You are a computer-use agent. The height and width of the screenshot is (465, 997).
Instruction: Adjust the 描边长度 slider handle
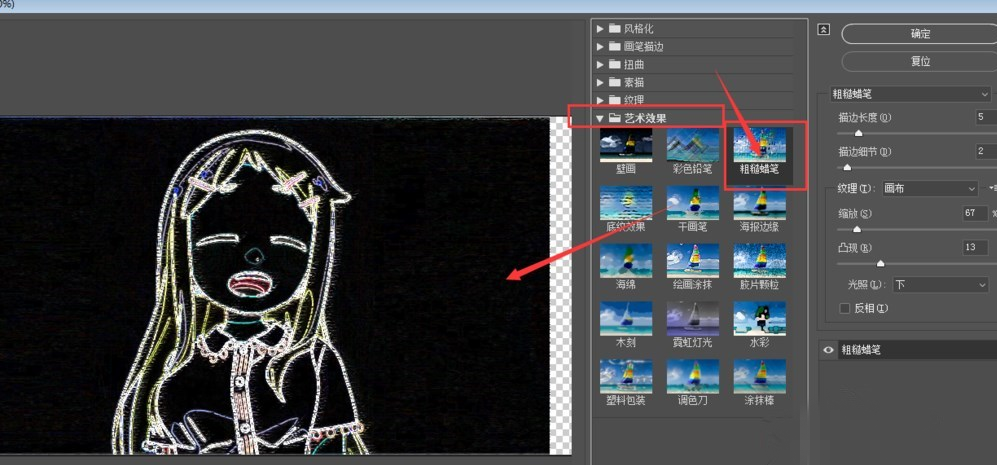tap(858, 133)
